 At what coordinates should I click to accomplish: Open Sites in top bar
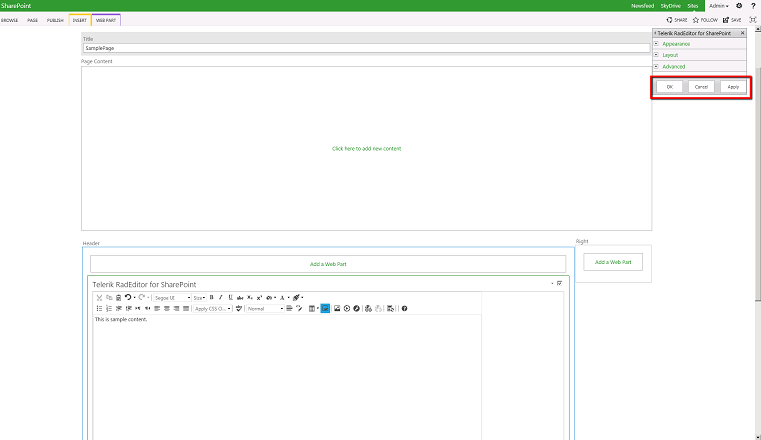[693, 6]
